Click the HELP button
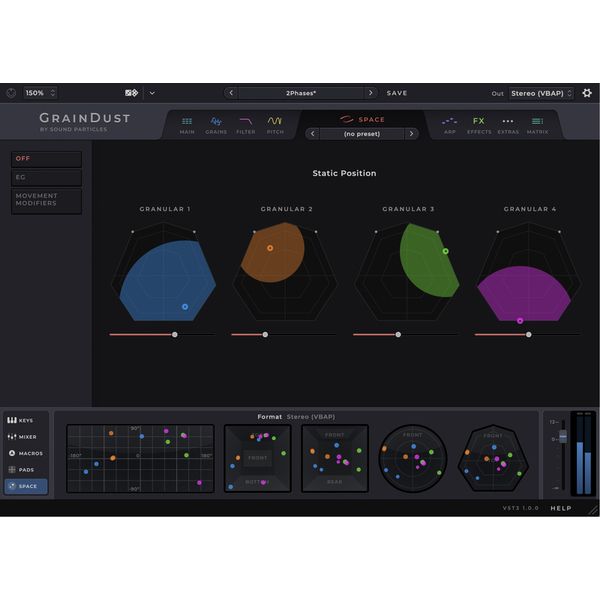The height and width of the screenshot is (600, 600). pyautogui.click(x=561, y=508)
